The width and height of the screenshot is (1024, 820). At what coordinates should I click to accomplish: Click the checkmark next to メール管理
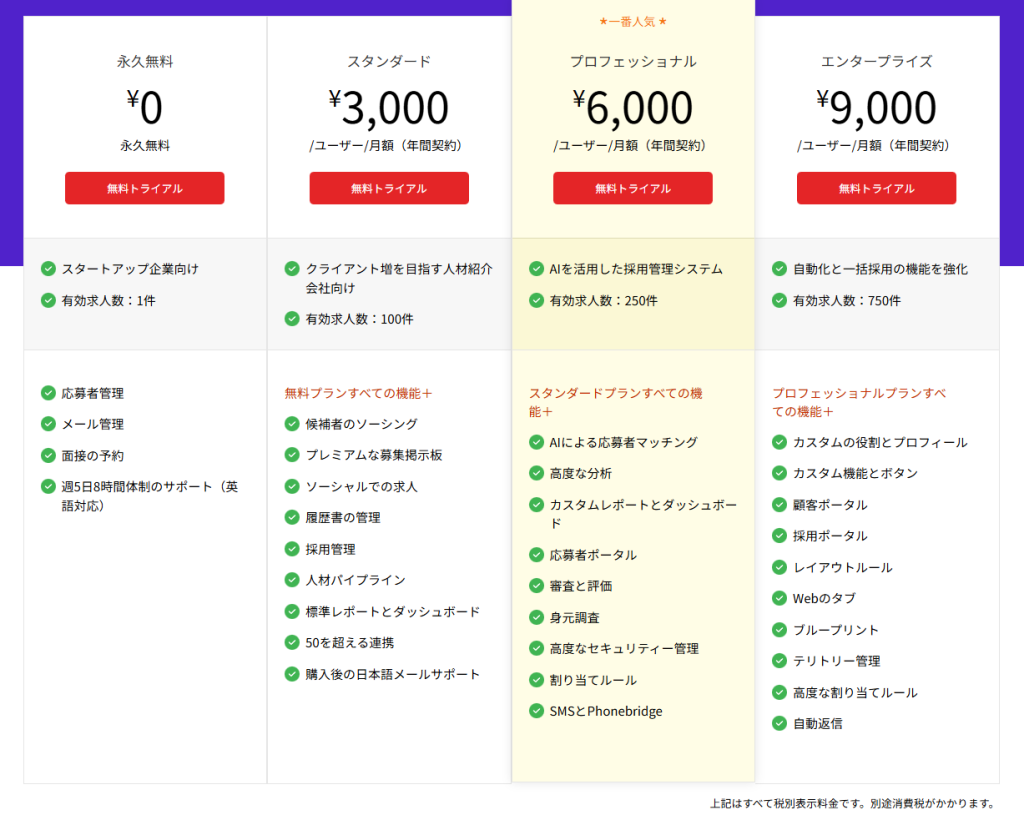pyautogui.click(x=47, y=424)
